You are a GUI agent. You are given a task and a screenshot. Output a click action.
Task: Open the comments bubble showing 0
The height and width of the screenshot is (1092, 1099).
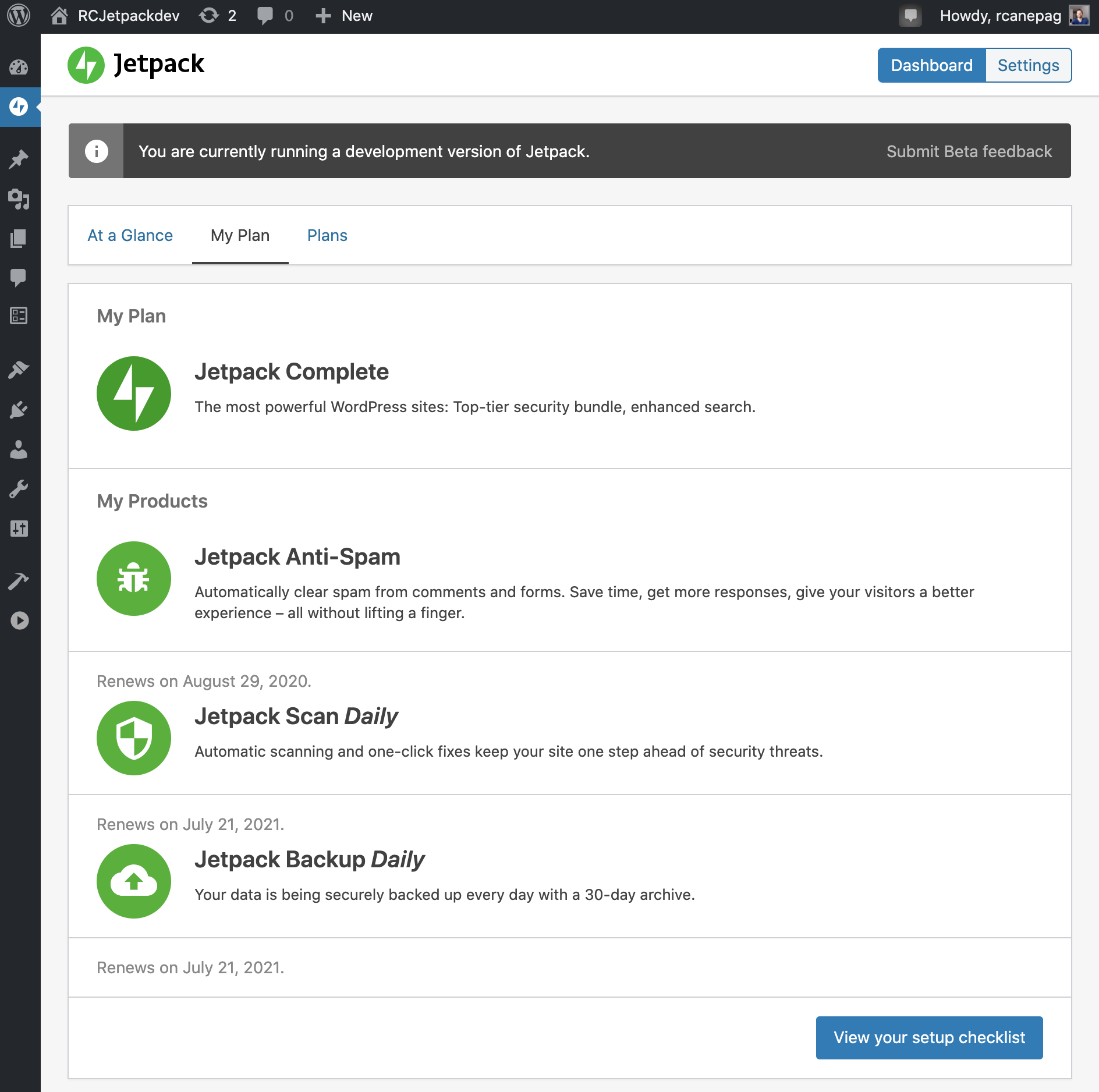coord(275,16)
